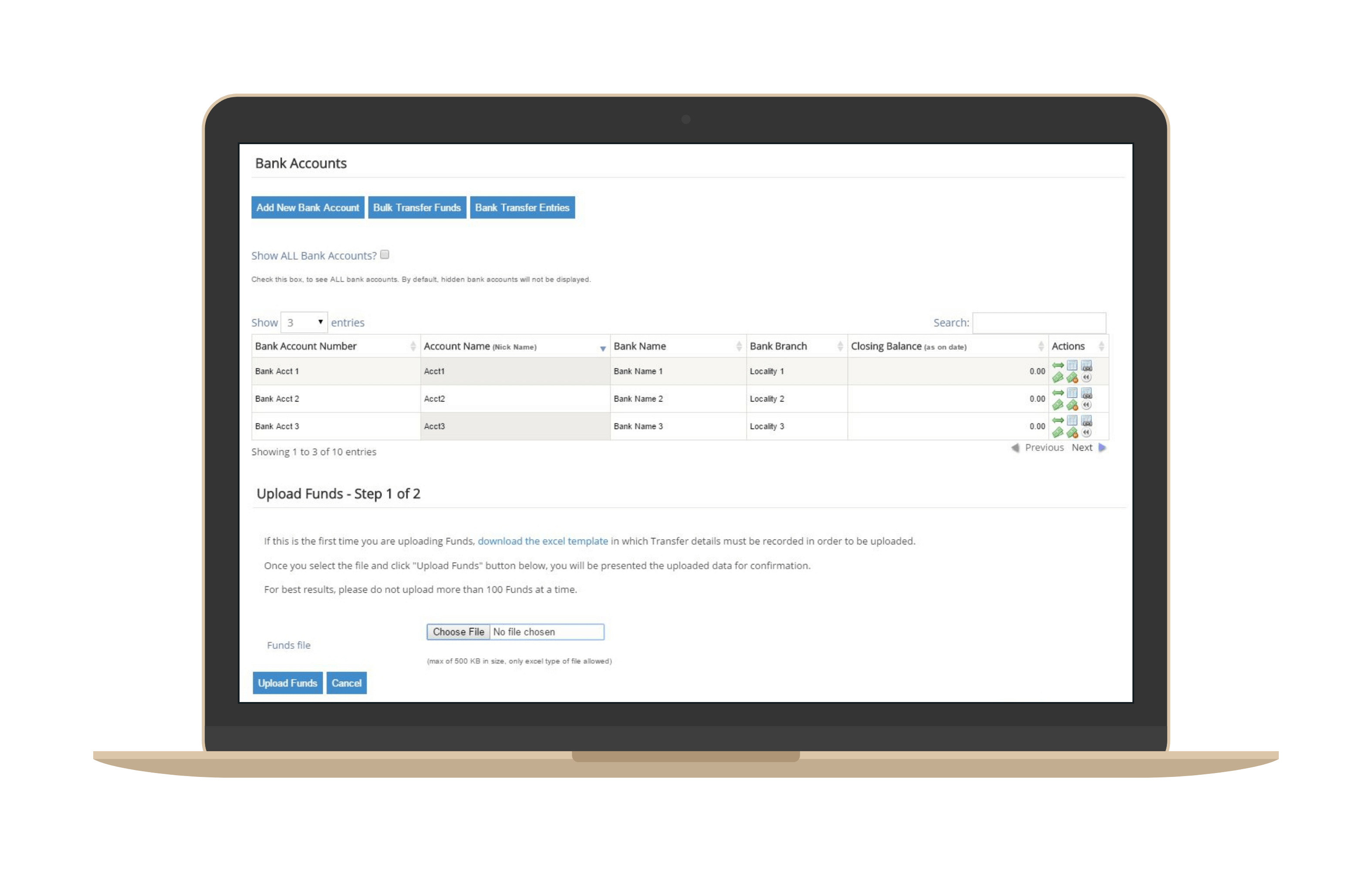Enable the Show ALL Bank Accounts checkbox
1372x871 pixels.
[385, 255]
